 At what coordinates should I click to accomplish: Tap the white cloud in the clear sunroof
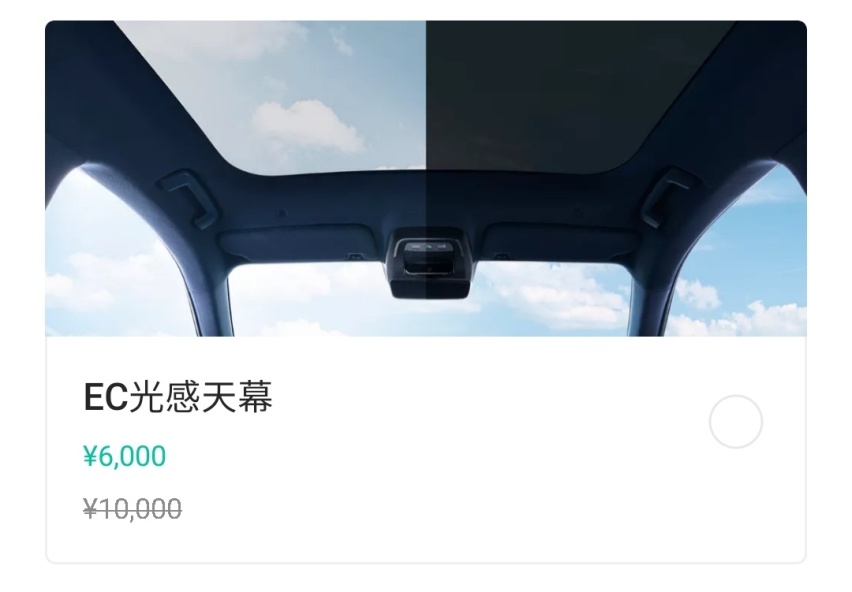[307, 126]
